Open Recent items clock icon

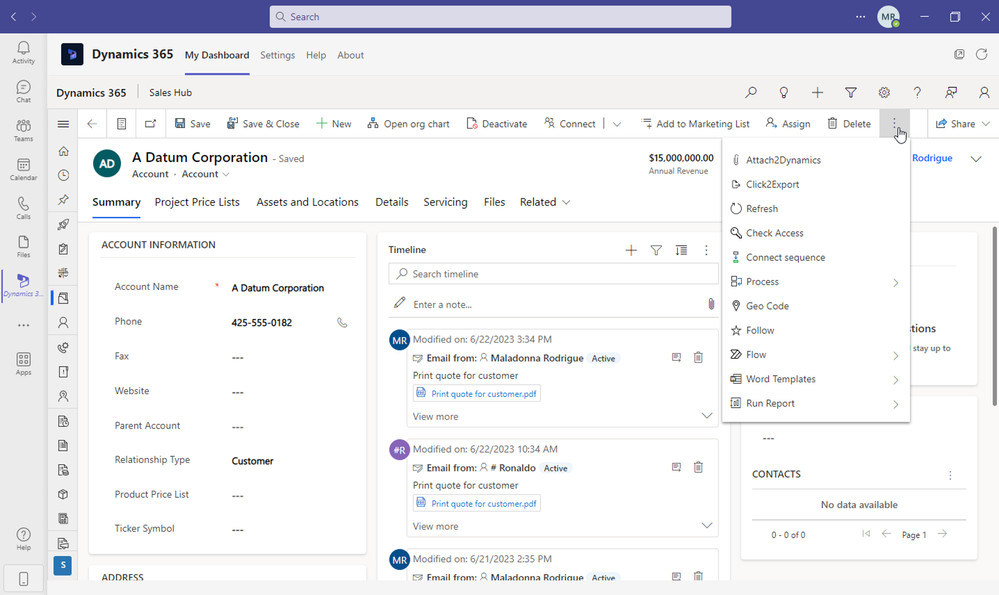63,175
